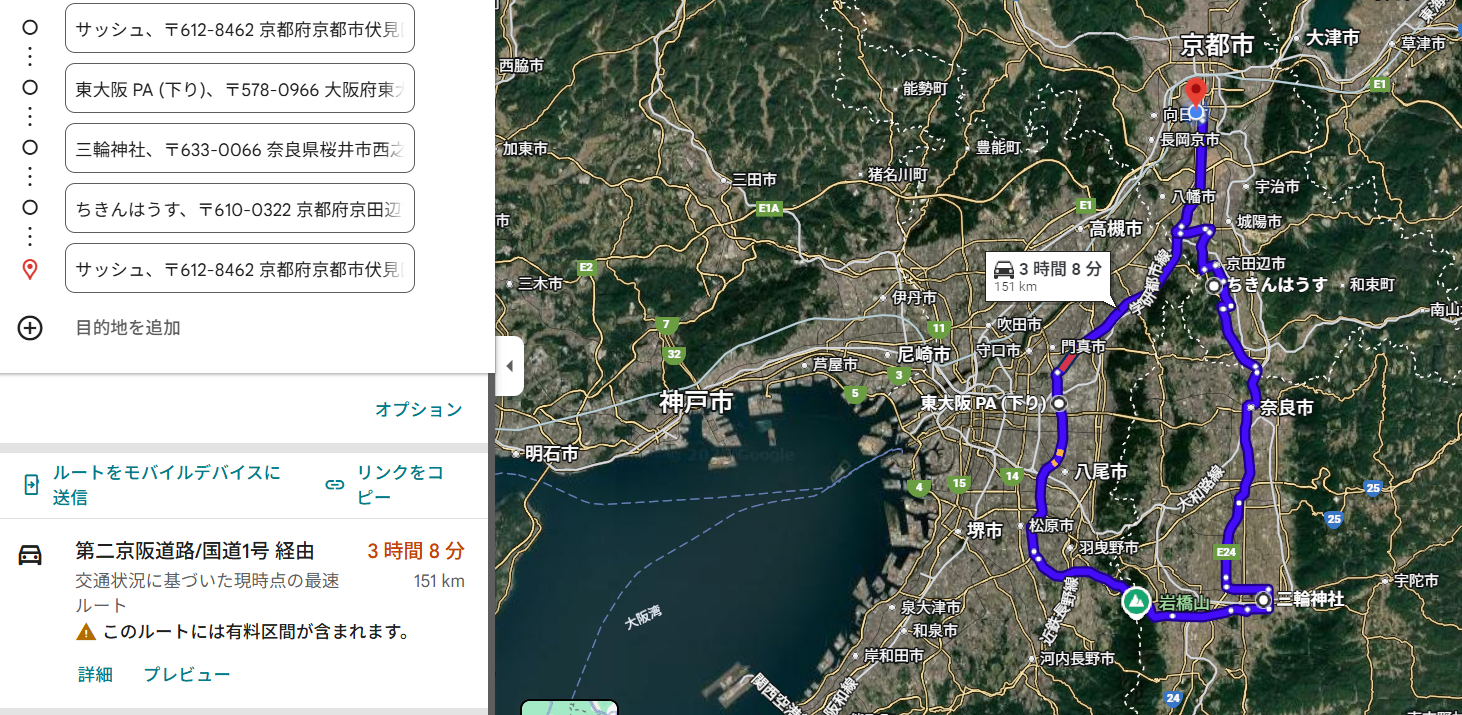Click the route 15 shield near 堺市
This screenshot has height=715, width=1462.
coord(960,484)
